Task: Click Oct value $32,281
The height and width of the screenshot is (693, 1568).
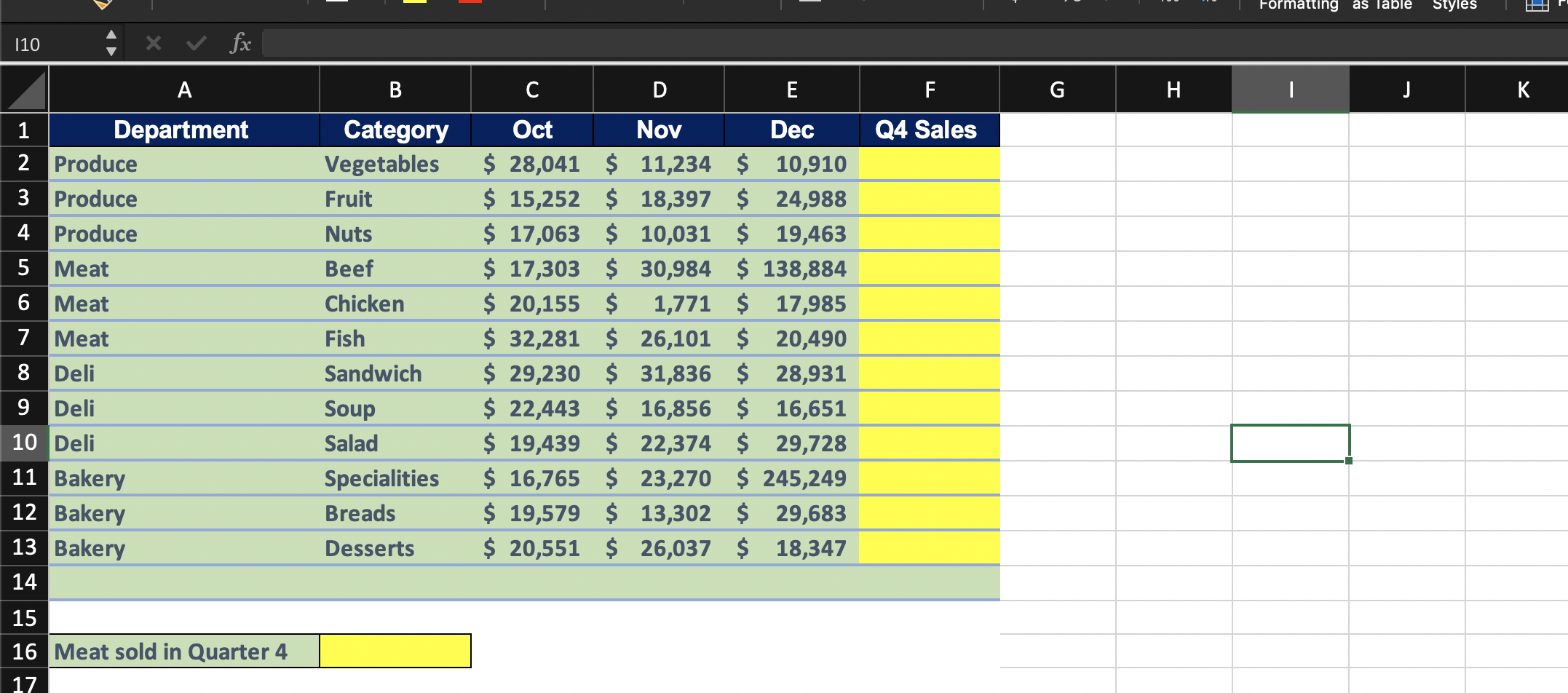Action: [x=532, y=339]
